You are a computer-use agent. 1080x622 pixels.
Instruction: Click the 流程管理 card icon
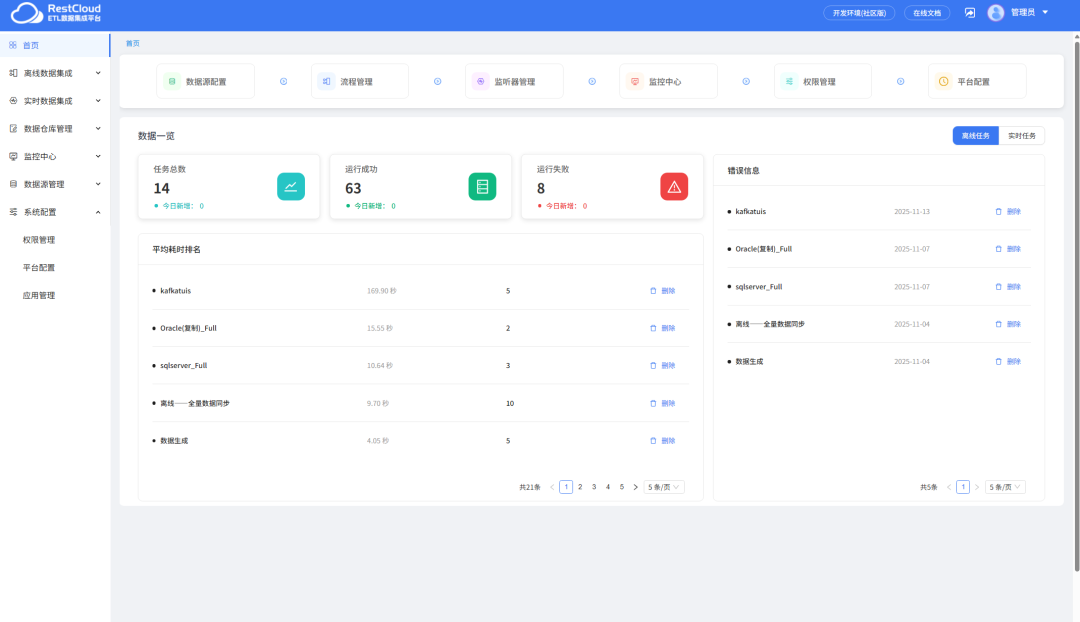tap(326, 81)
